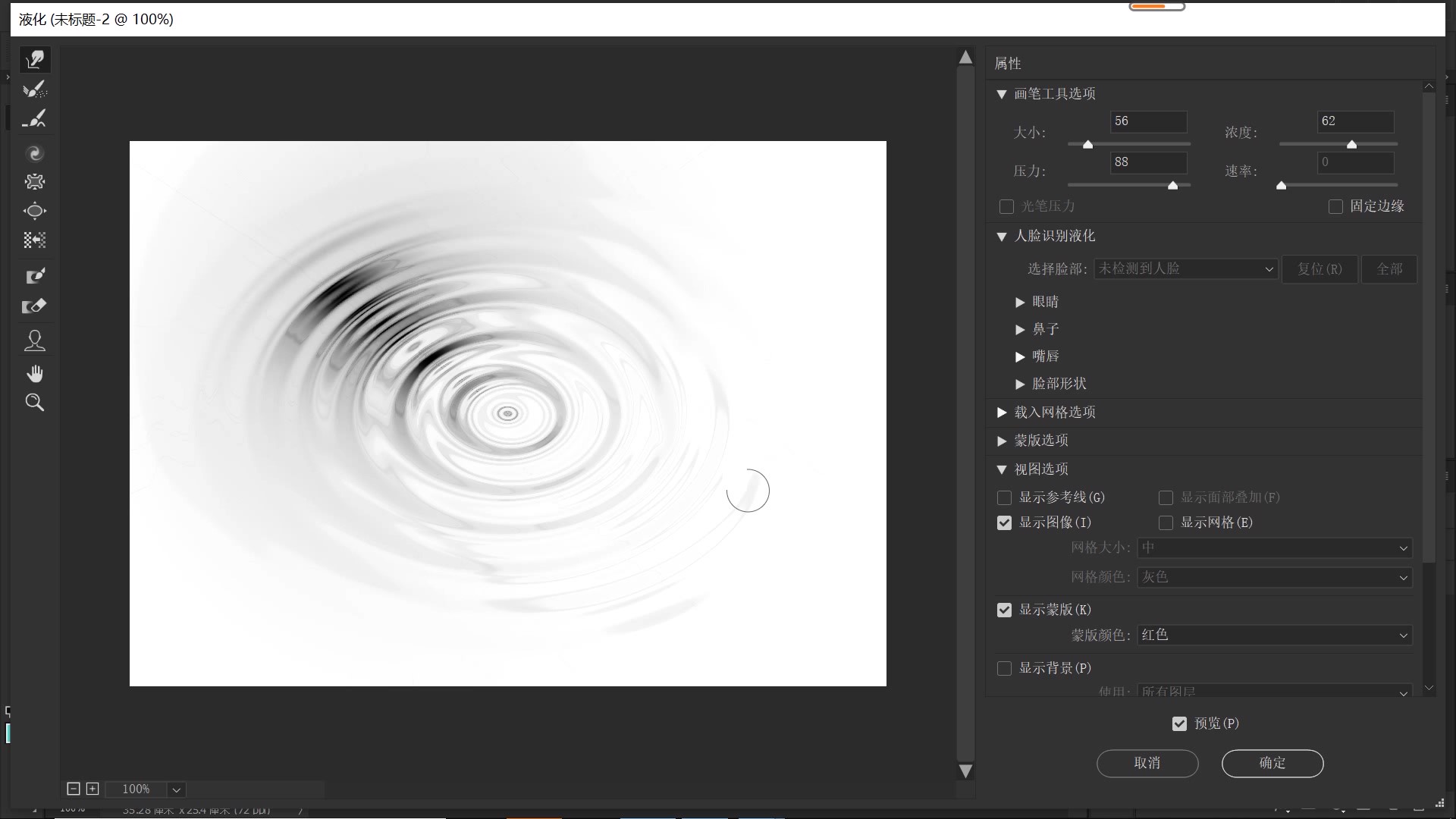1456x819 pixels.
Task: Open the zoom percentage dropdown
Action: tap(177, 789)
